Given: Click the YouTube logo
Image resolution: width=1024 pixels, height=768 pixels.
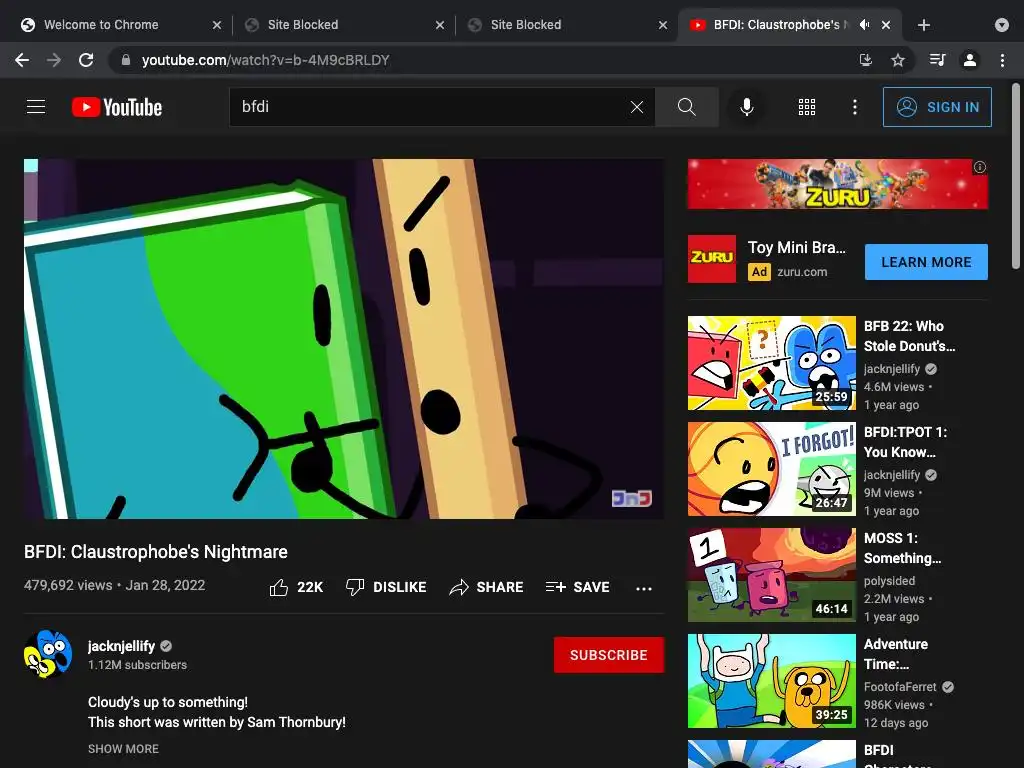Looking at the screenshot, I should [117, 107].
